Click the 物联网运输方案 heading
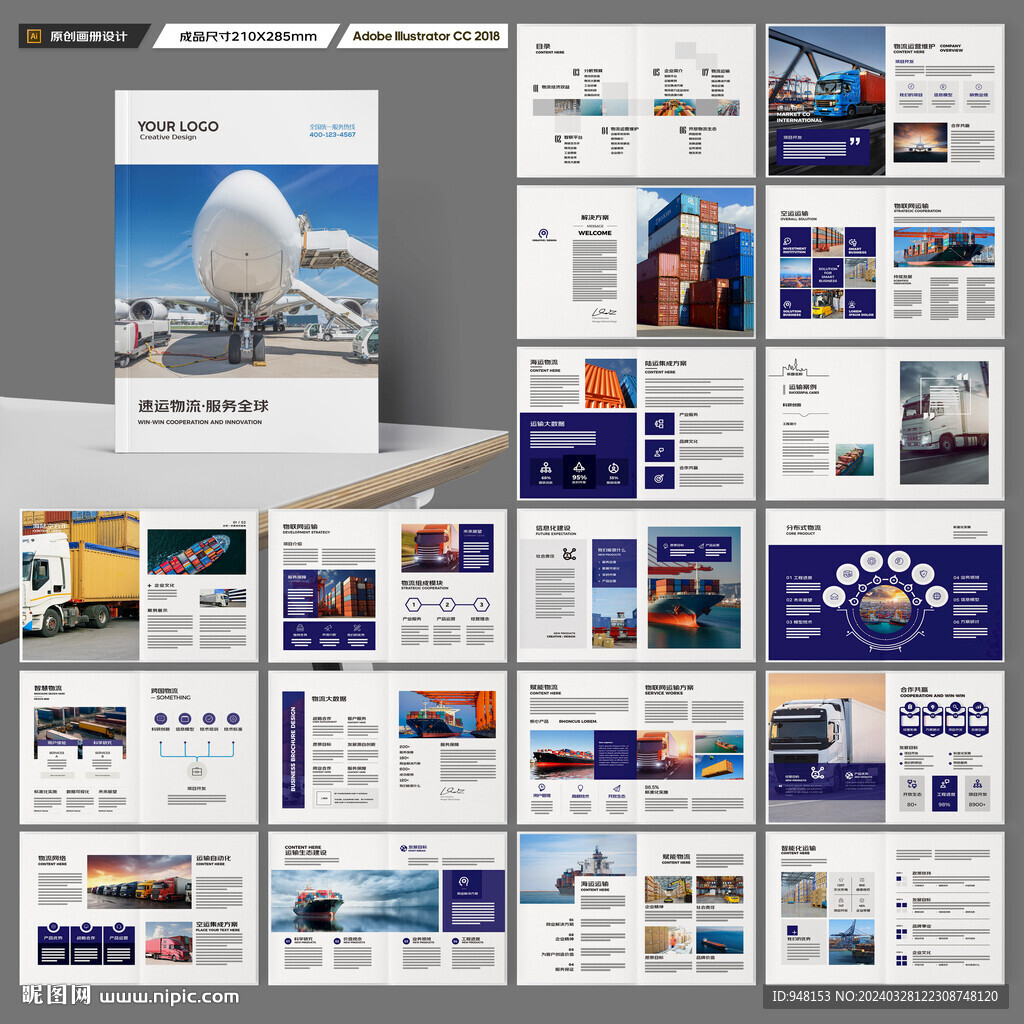The image size is (1024, 1024). tap(669, 688)
